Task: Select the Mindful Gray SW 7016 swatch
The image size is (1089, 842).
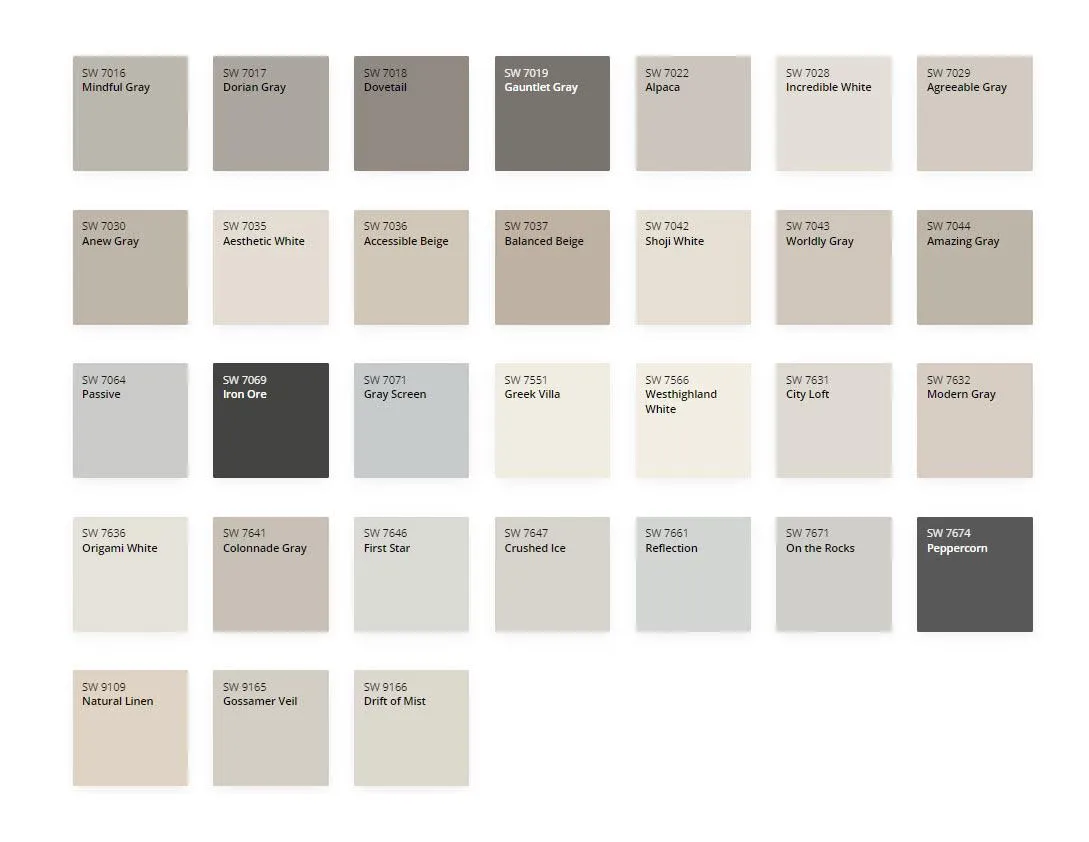Action: pos(131,113)
